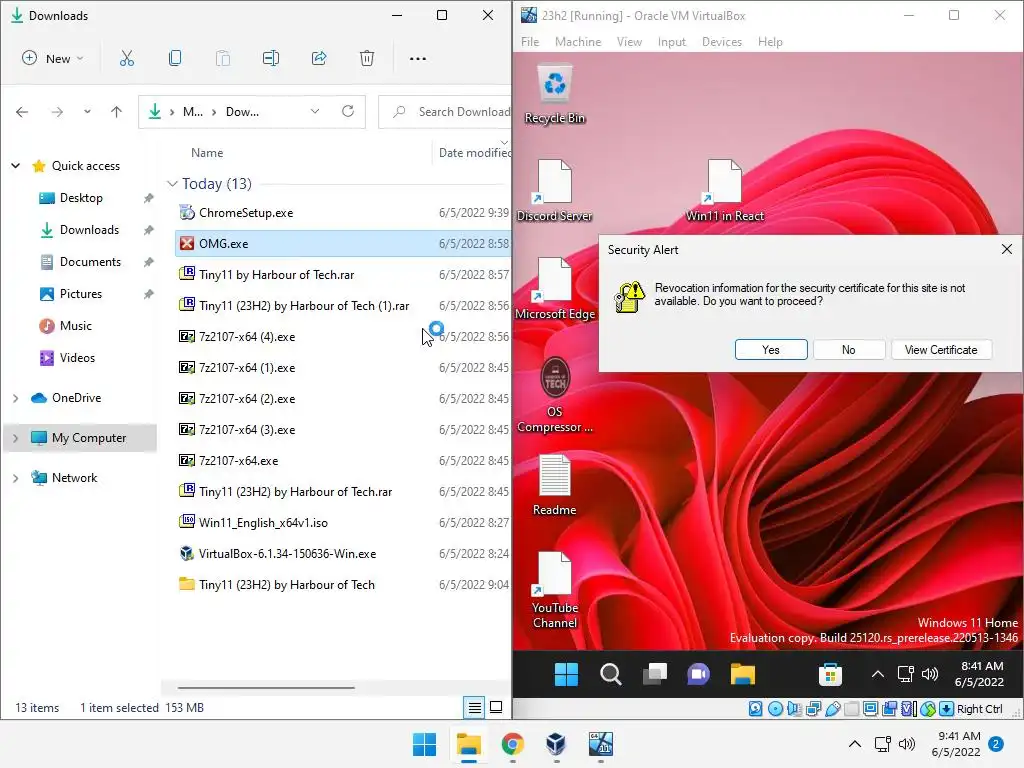This screenshot has height=768, width=1024.
Task: Select YouTube Channel shortcut in VM
Action: (554, 590)
